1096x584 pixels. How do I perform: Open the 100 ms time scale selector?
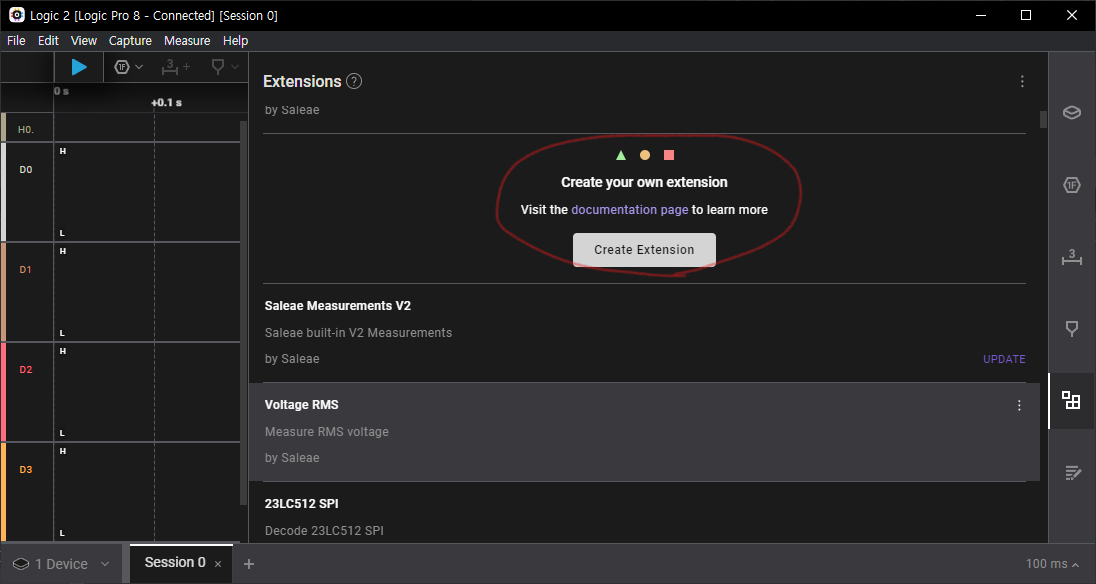[x=1052, y=564]
